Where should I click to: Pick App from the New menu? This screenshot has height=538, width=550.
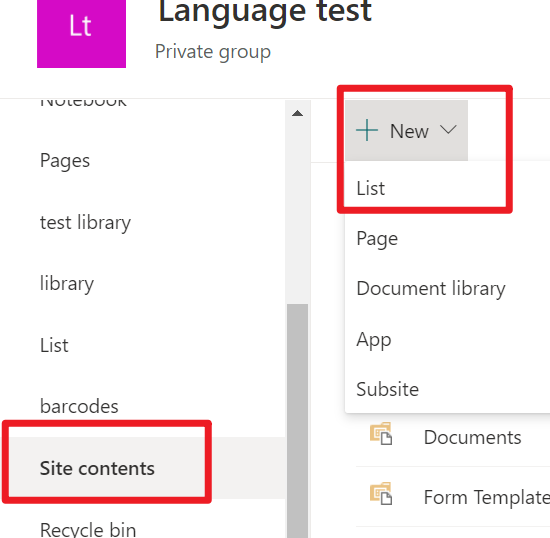click(x=374, y=340)
